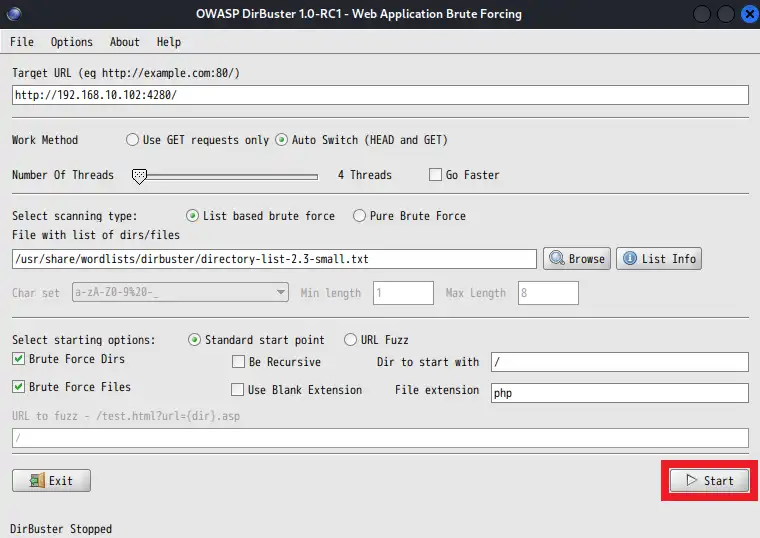Enable the Go Faster checkbox
Viewport: 760px width, 538px height.
click(435, 175)
